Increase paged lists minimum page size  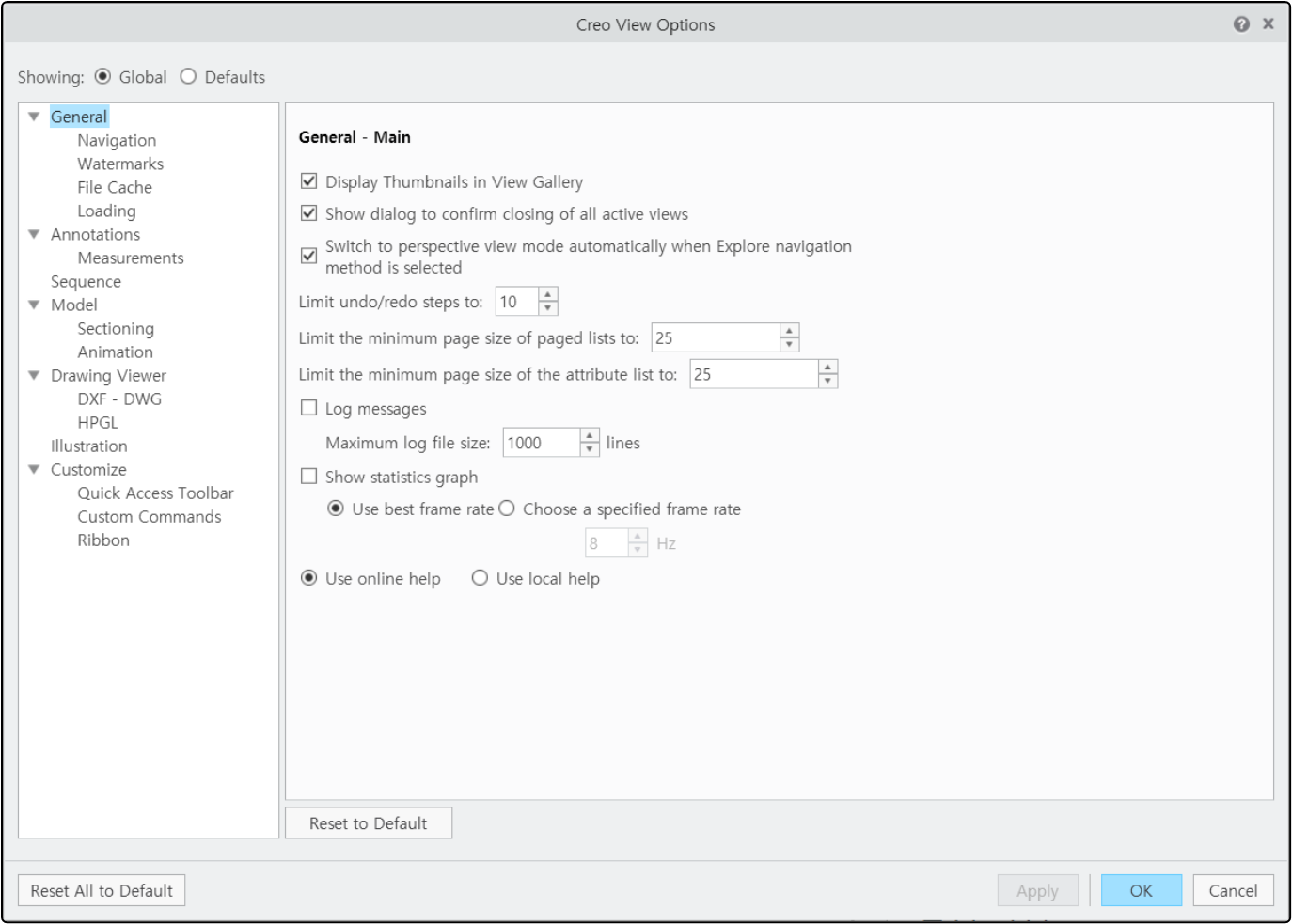coord(790,330)
